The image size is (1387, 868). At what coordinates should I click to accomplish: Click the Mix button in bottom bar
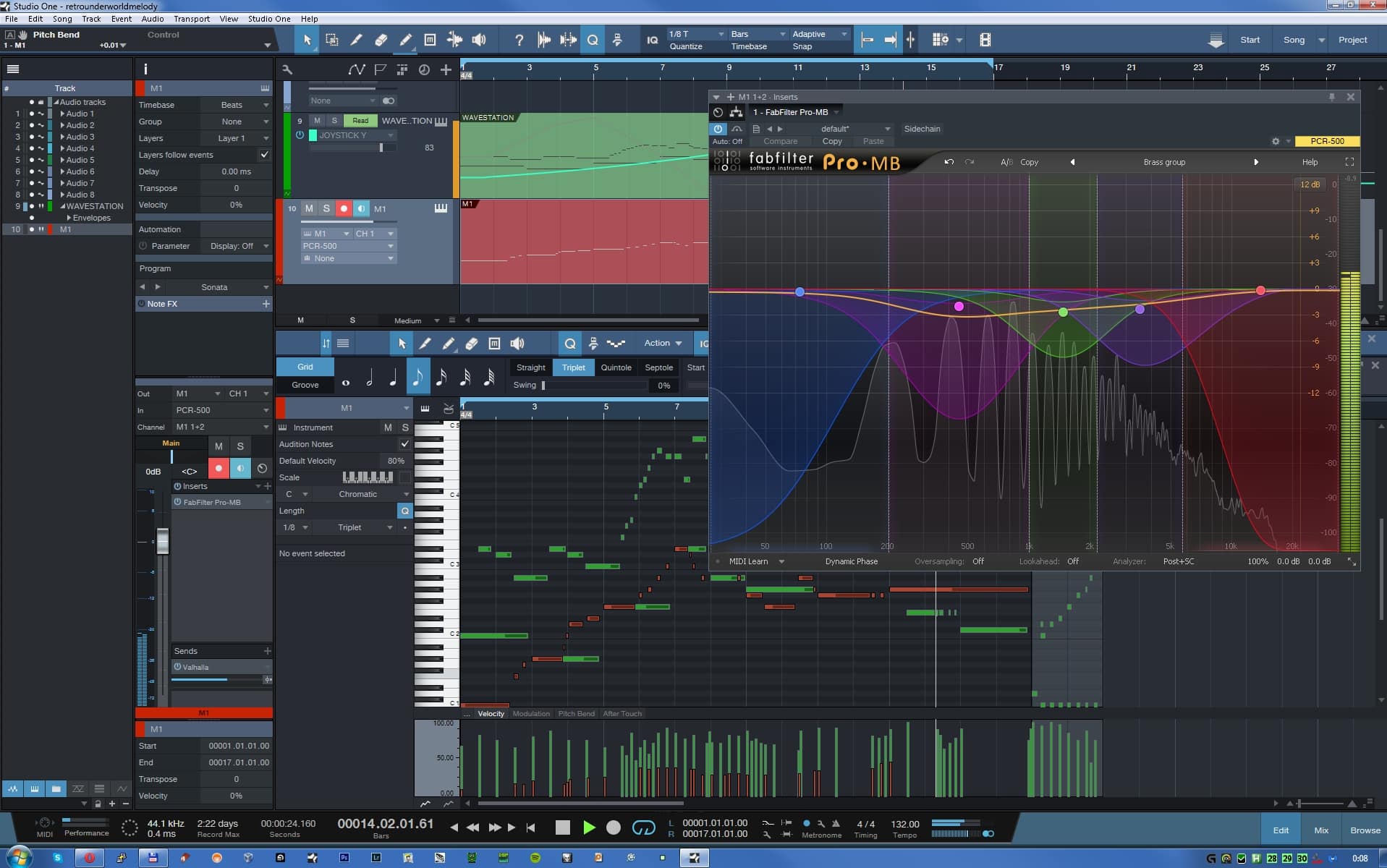1320,830
